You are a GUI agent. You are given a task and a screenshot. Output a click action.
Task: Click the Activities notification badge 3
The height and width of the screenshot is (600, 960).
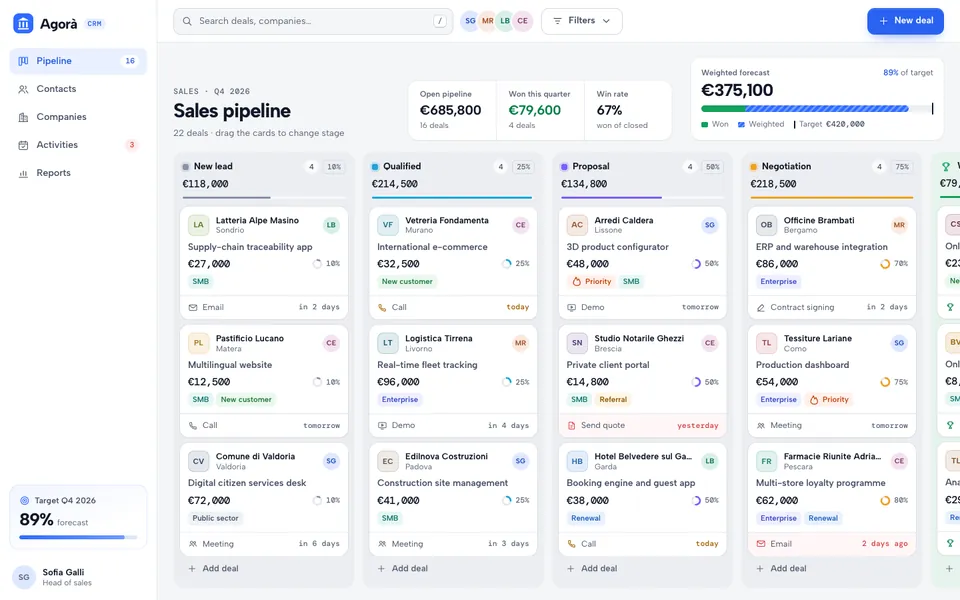click(132, 145)
